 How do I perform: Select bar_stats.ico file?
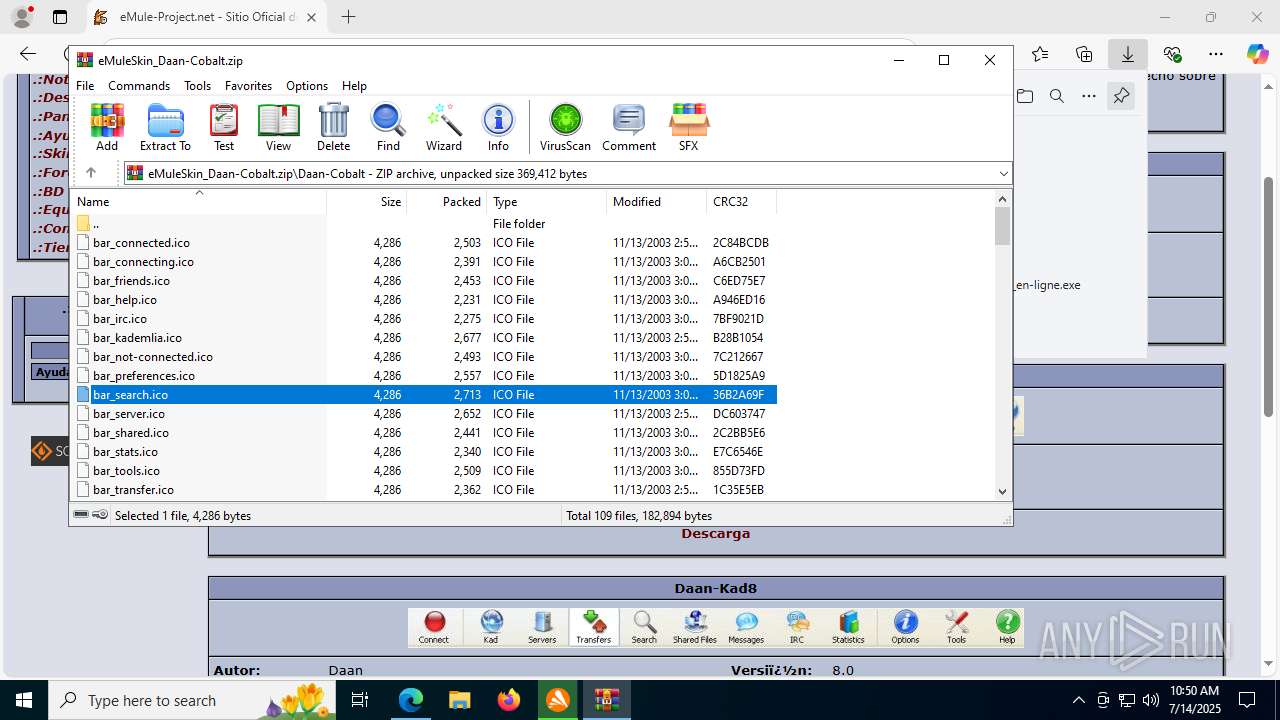coord(424,451)
